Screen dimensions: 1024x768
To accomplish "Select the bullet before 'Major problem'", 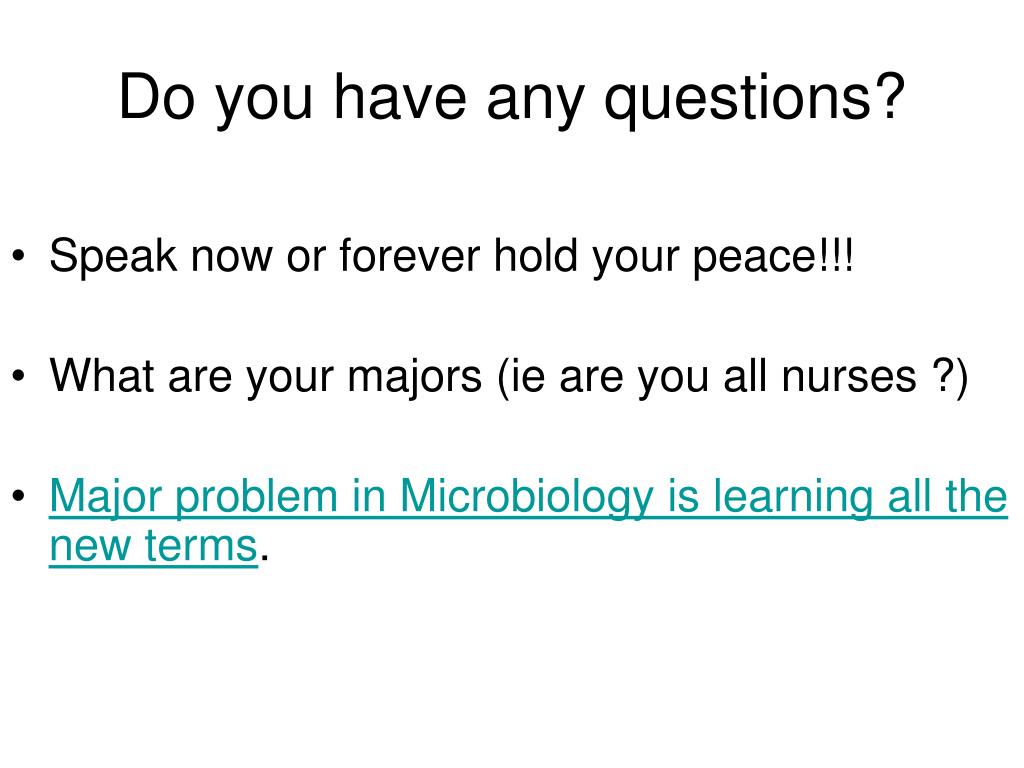I will pos(18,495).
